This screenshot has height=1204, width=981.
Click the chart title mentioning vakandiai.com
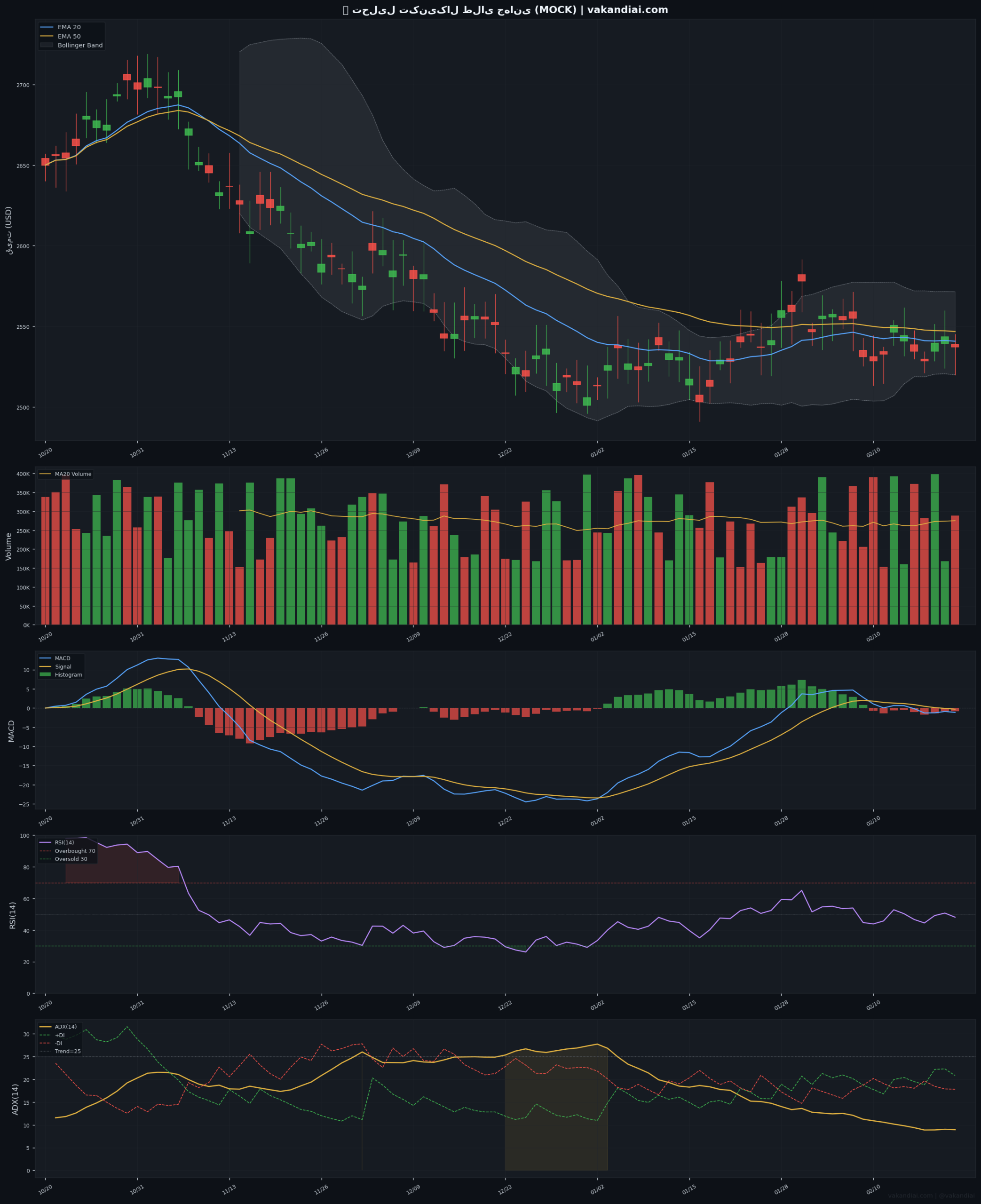pyautogui.click(x=505, y=10)
